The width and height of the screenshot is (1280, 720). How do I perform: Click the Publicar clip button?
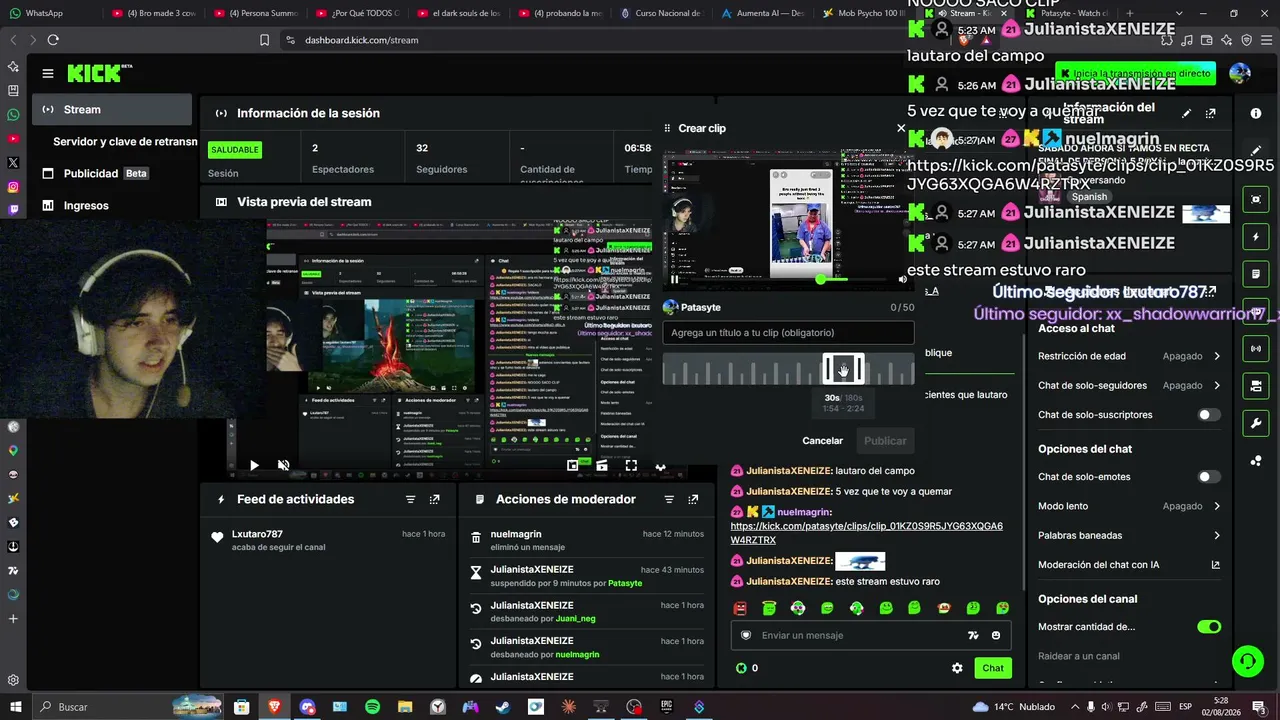885,440
